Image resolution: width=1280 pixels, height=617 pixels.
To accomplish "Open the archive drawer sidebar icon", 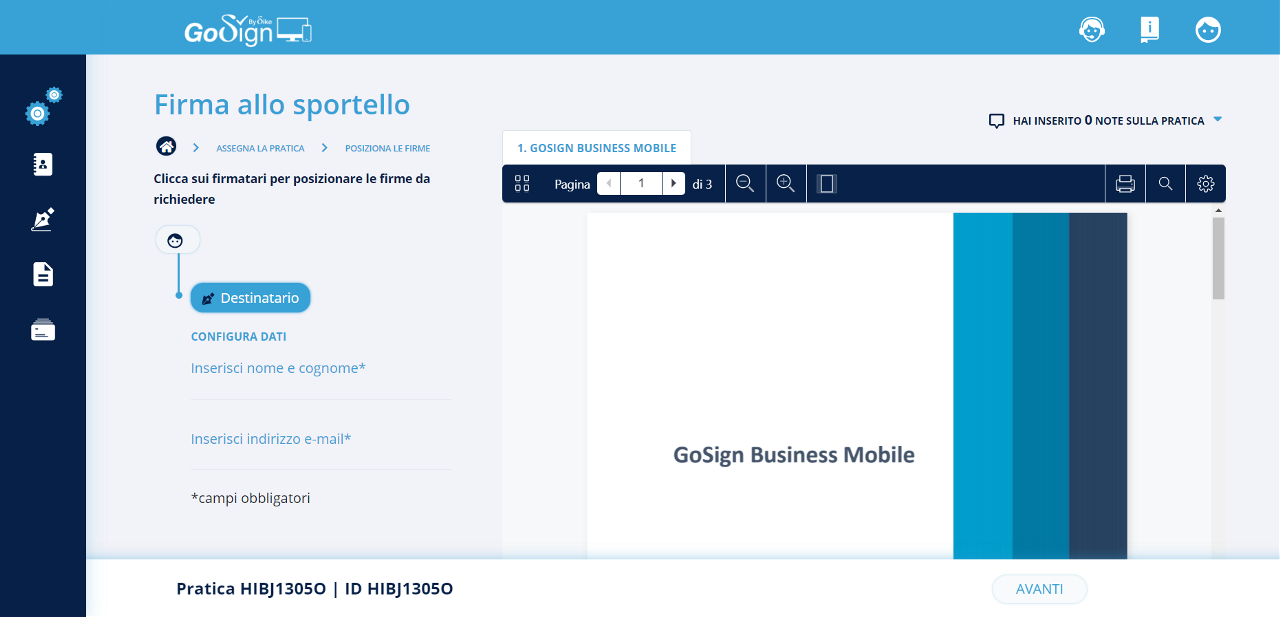I will click(43, 330).
